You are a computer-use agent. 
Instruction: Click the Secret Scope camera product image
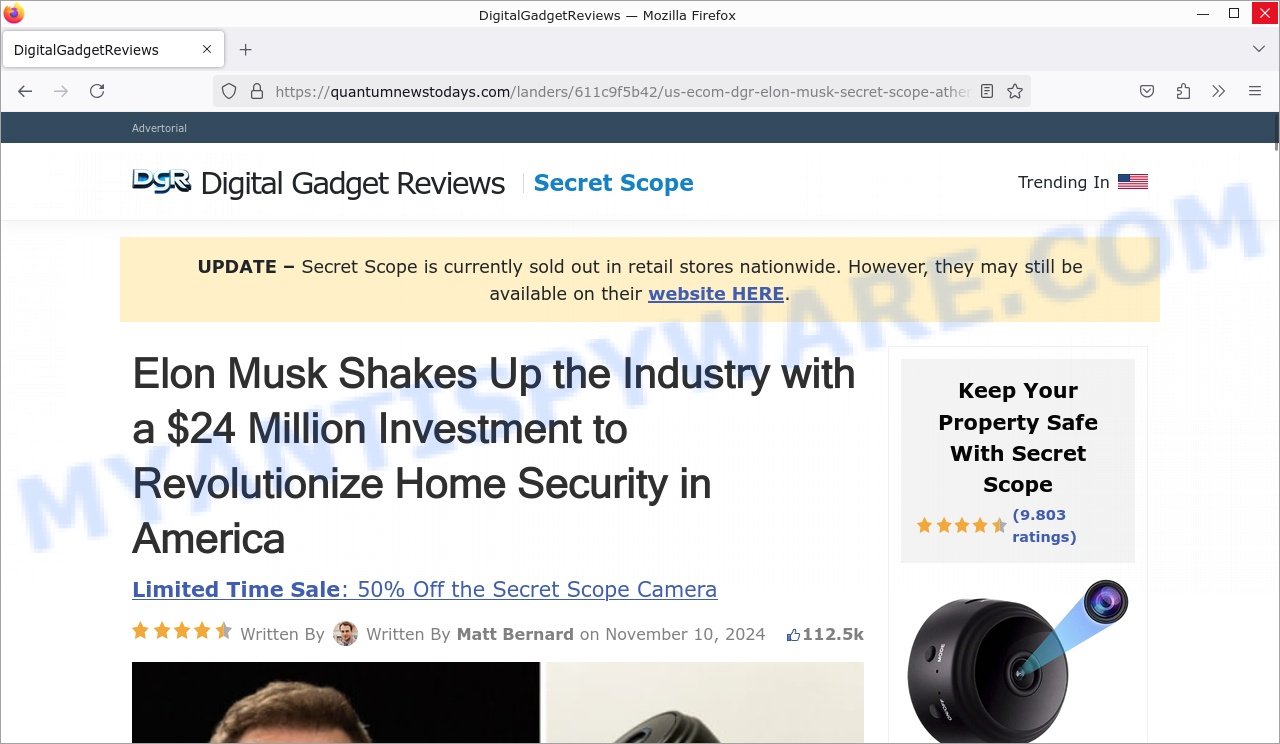tap(1017, 660)
